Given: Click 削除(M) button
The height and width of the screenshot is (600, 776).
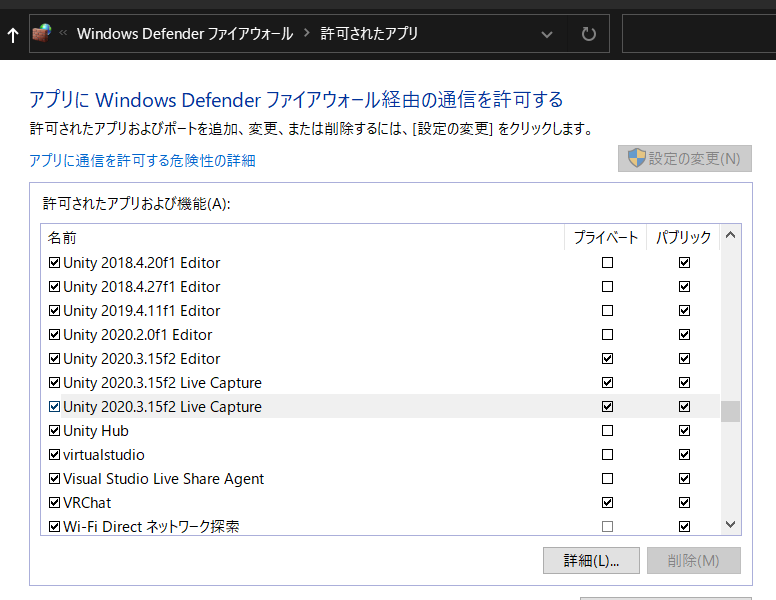Looking at the screenshot, I should tap(694, 560).
